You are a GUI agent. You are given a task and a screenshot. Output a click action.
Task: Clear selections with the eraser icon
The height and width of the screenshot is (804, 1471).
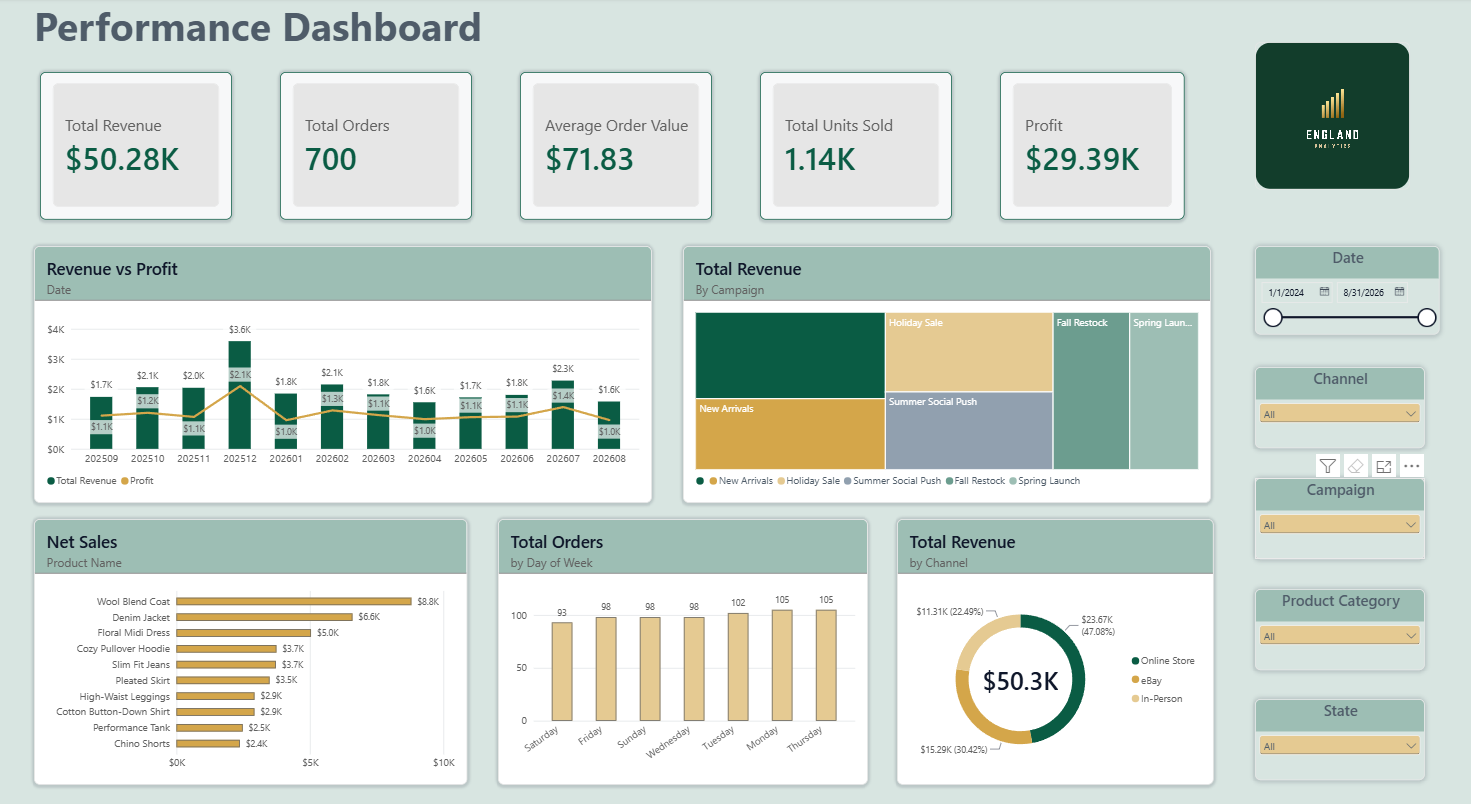click(1355, 466)
